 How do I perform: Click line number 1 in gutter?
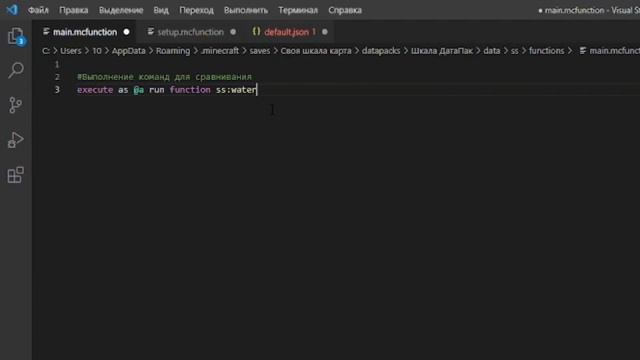point(57,64)
